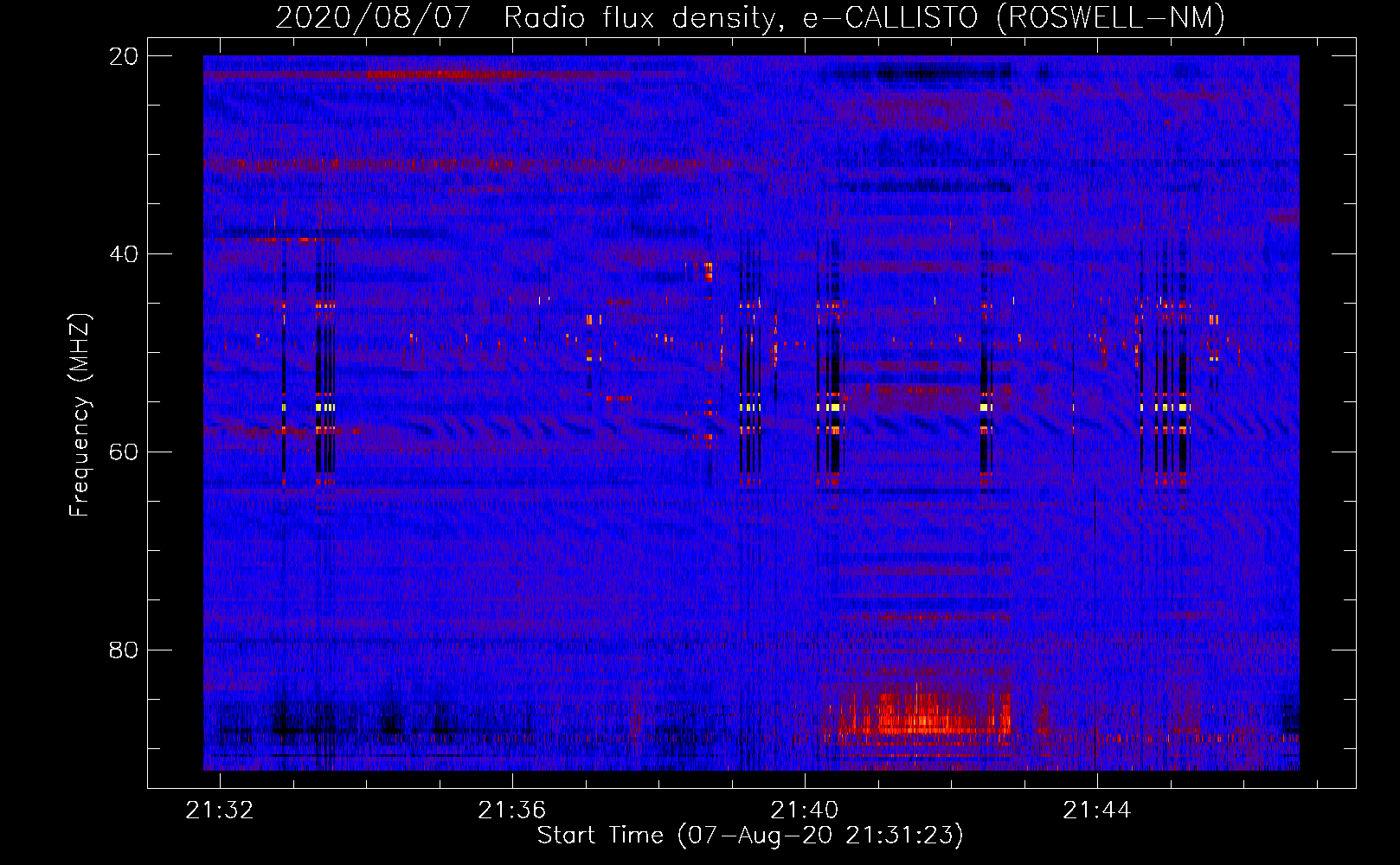Click the 21:40 time tick label
Screen dimensions: 1400x865
(805, 811)
